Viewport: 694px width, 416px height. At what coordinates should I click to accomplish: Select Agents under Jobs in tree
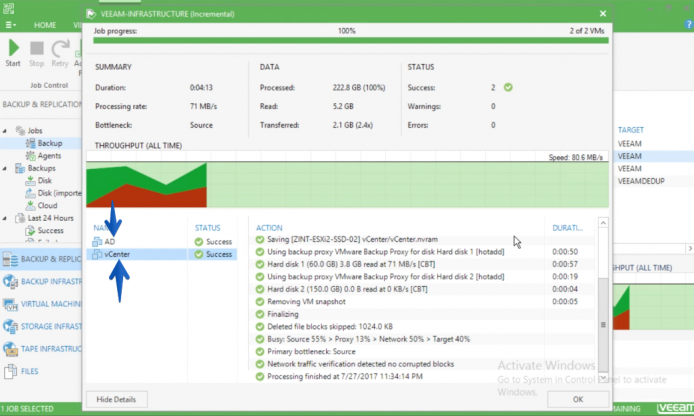(49, 156)
